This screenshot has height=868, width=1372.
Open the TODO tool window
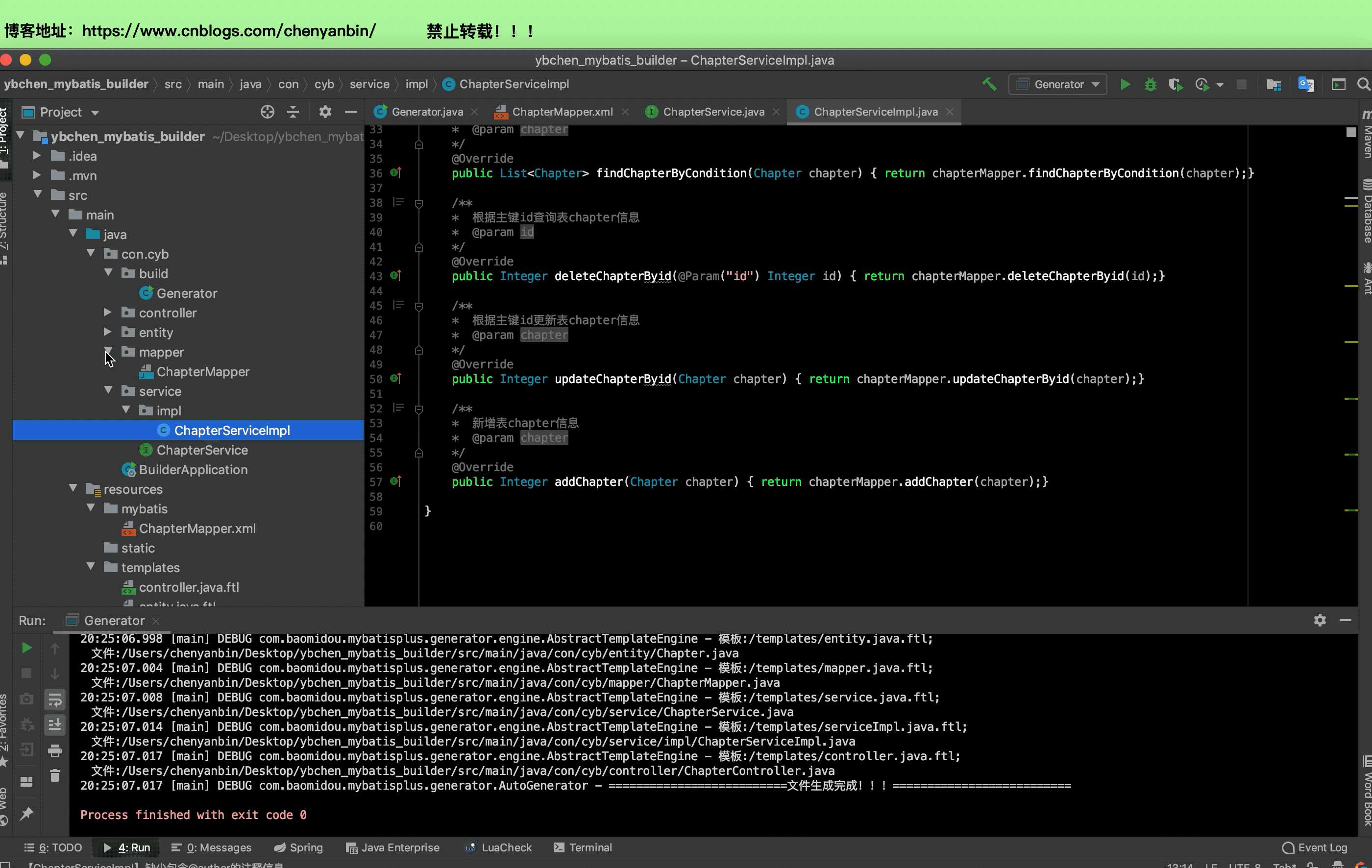(53, 847)
